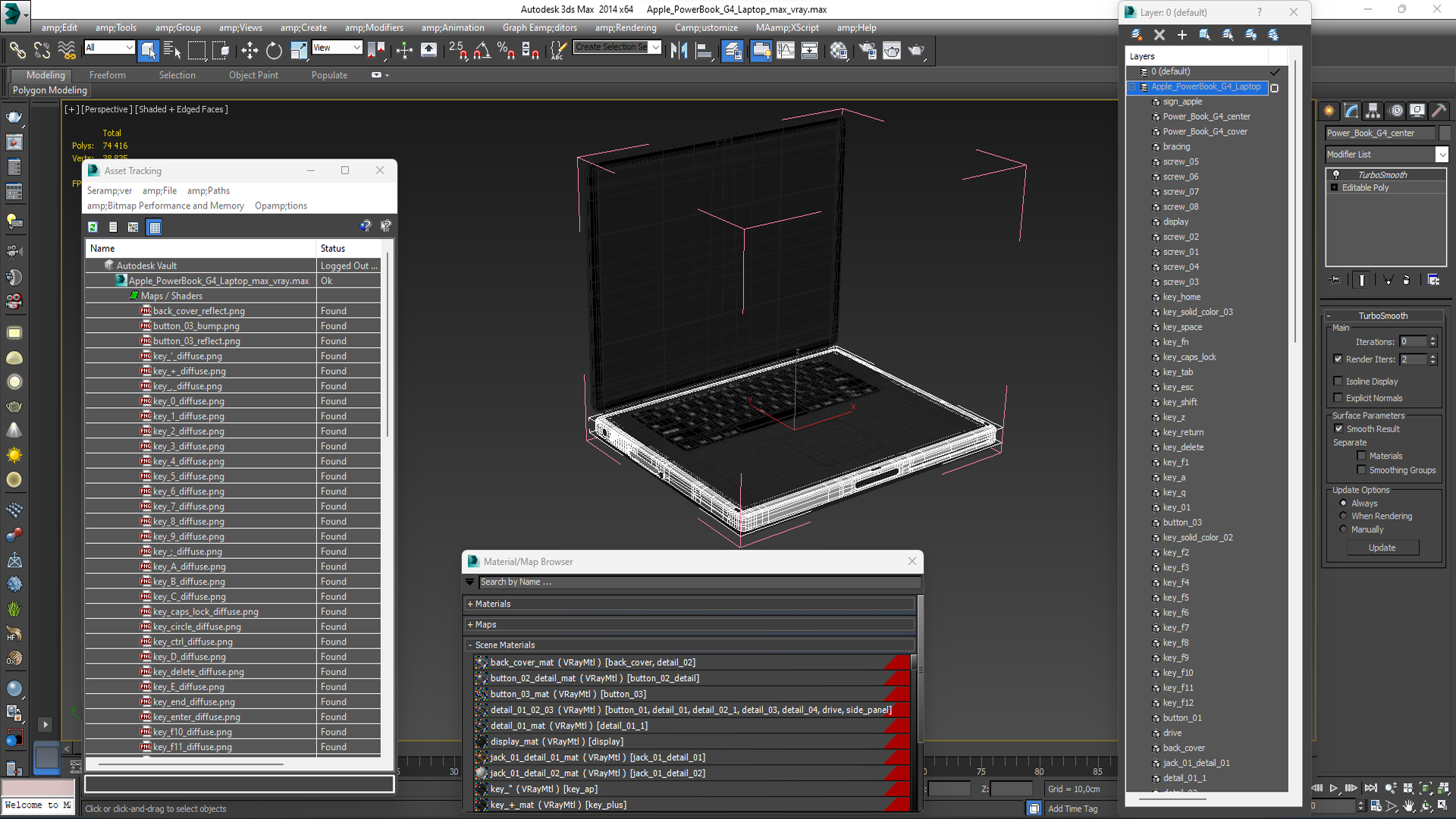
Task: Delete highlighted layer with X icon
Action: [1159, 35]
